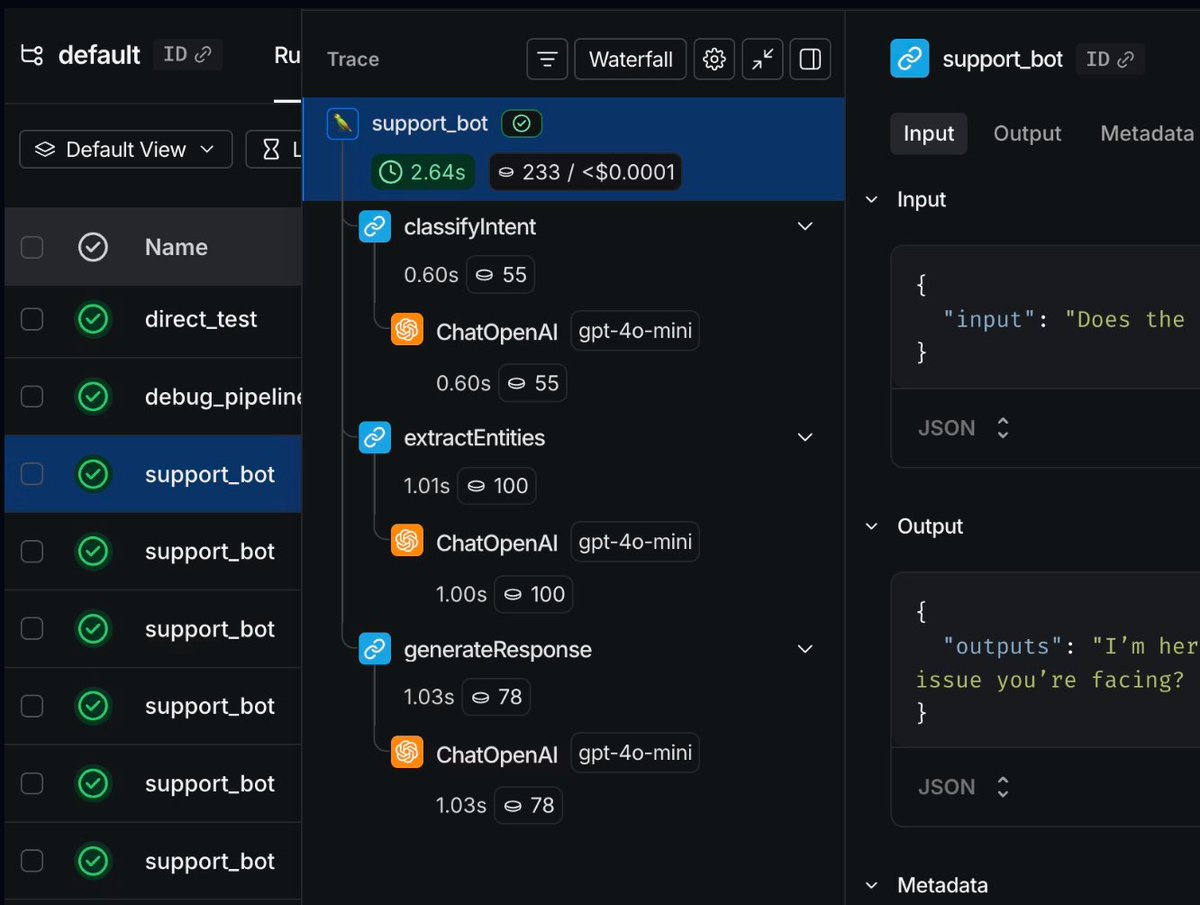Image resolution: width=1200 pixels, height=905 pixels.
Task: Click the chain icon beside generateResponse
Action: tap(375, 650)
